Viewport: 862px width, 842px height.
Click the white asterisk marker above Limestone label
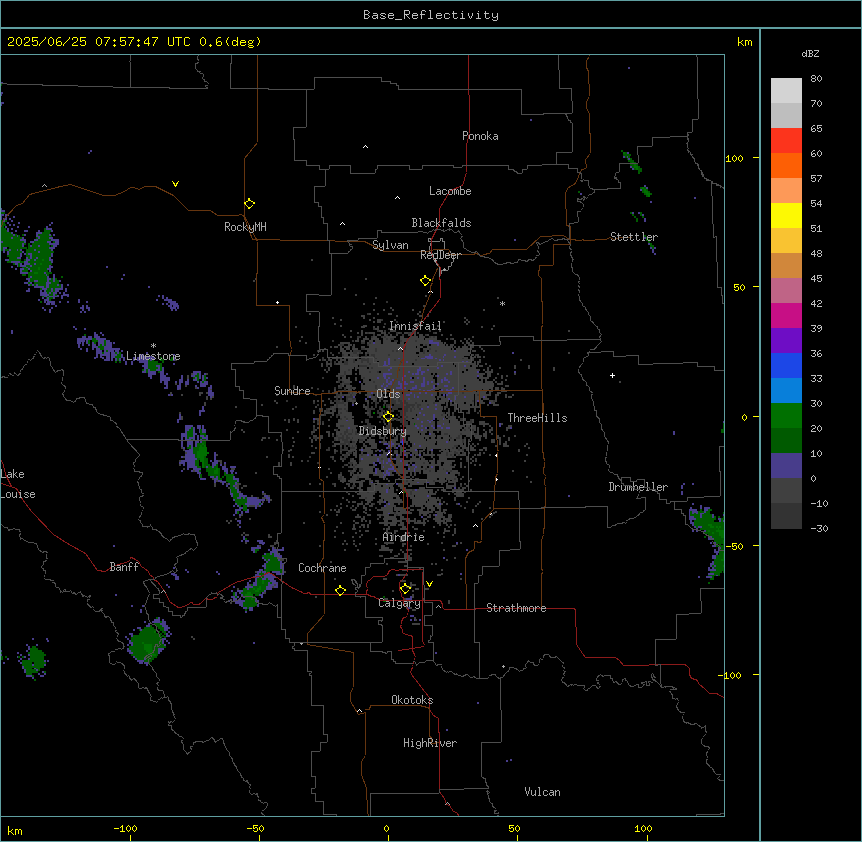[153, 346]
